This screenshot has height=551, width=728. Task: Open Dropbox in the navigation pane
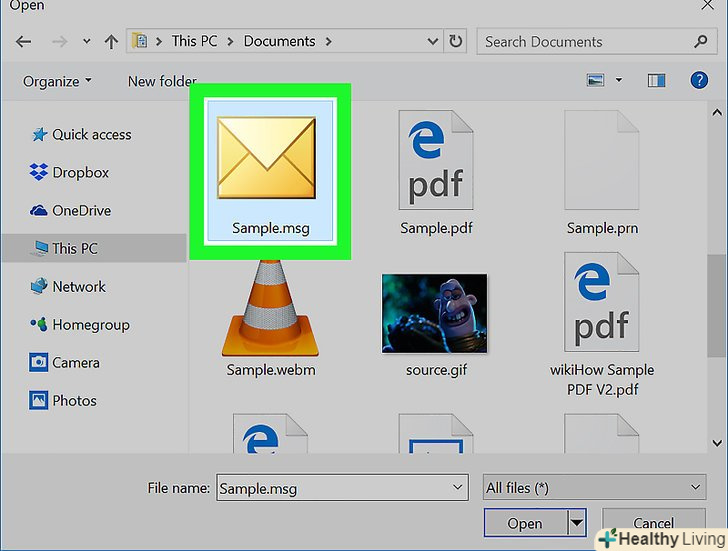pos(80,173)
